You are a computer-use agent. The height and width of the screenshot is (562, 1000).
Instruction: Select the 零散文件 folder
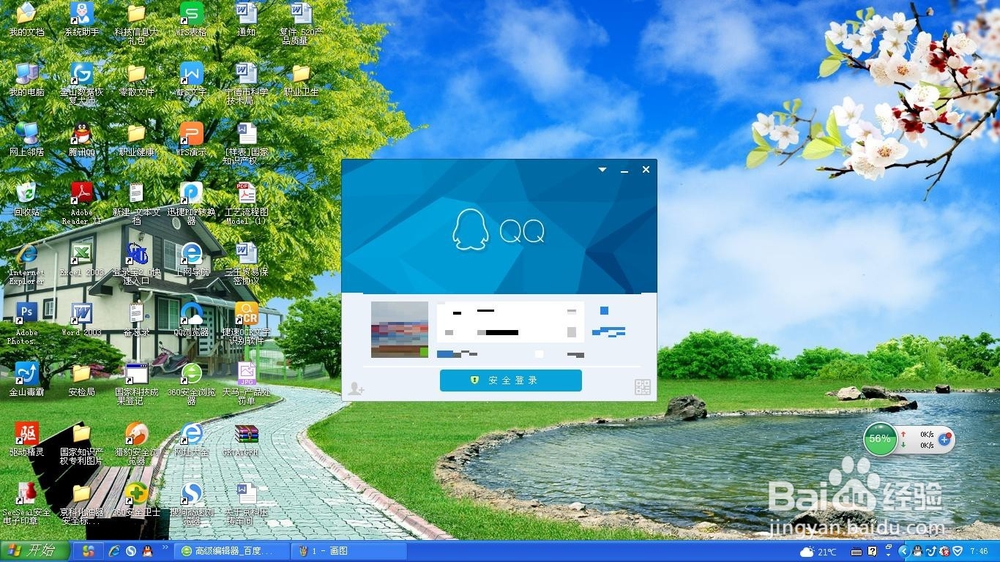136,80
